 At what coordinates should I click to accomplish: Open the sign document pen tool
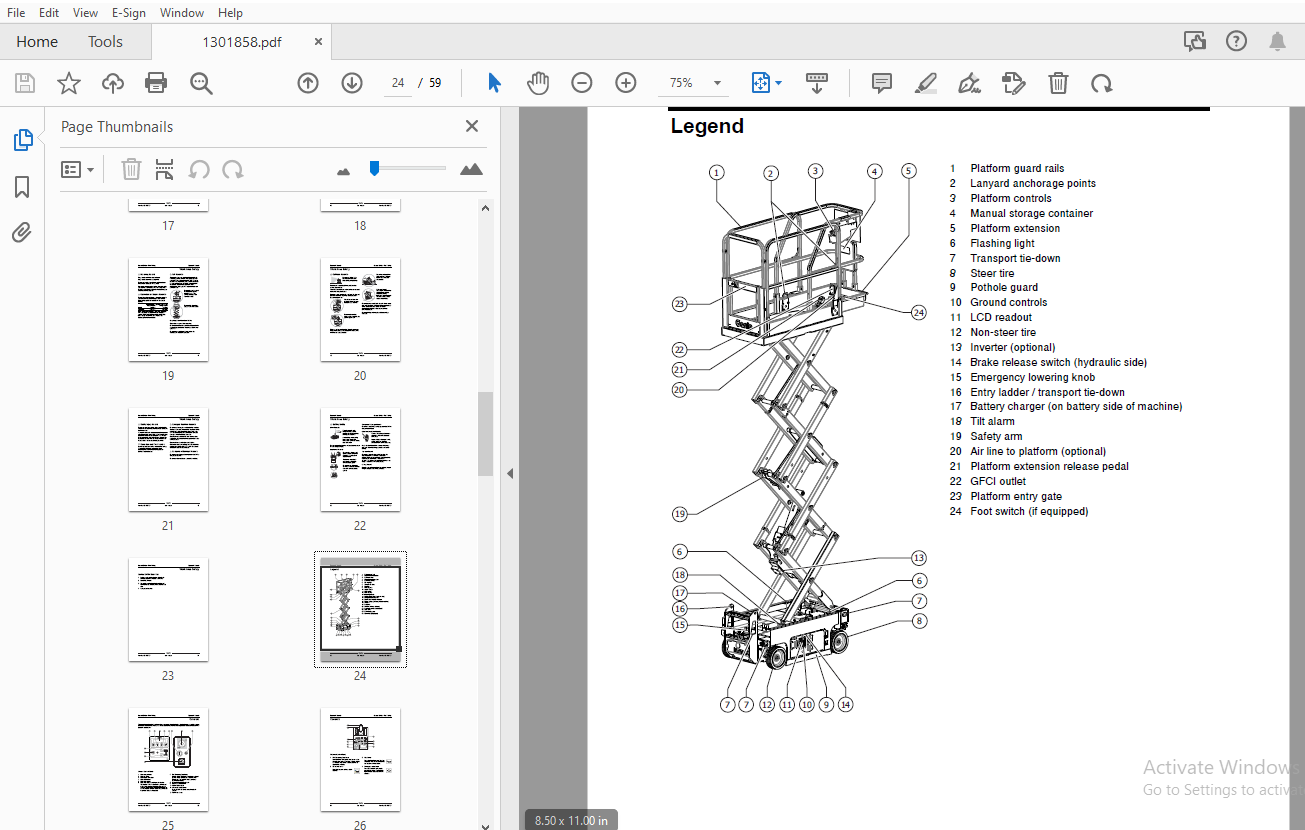(969, 83)
